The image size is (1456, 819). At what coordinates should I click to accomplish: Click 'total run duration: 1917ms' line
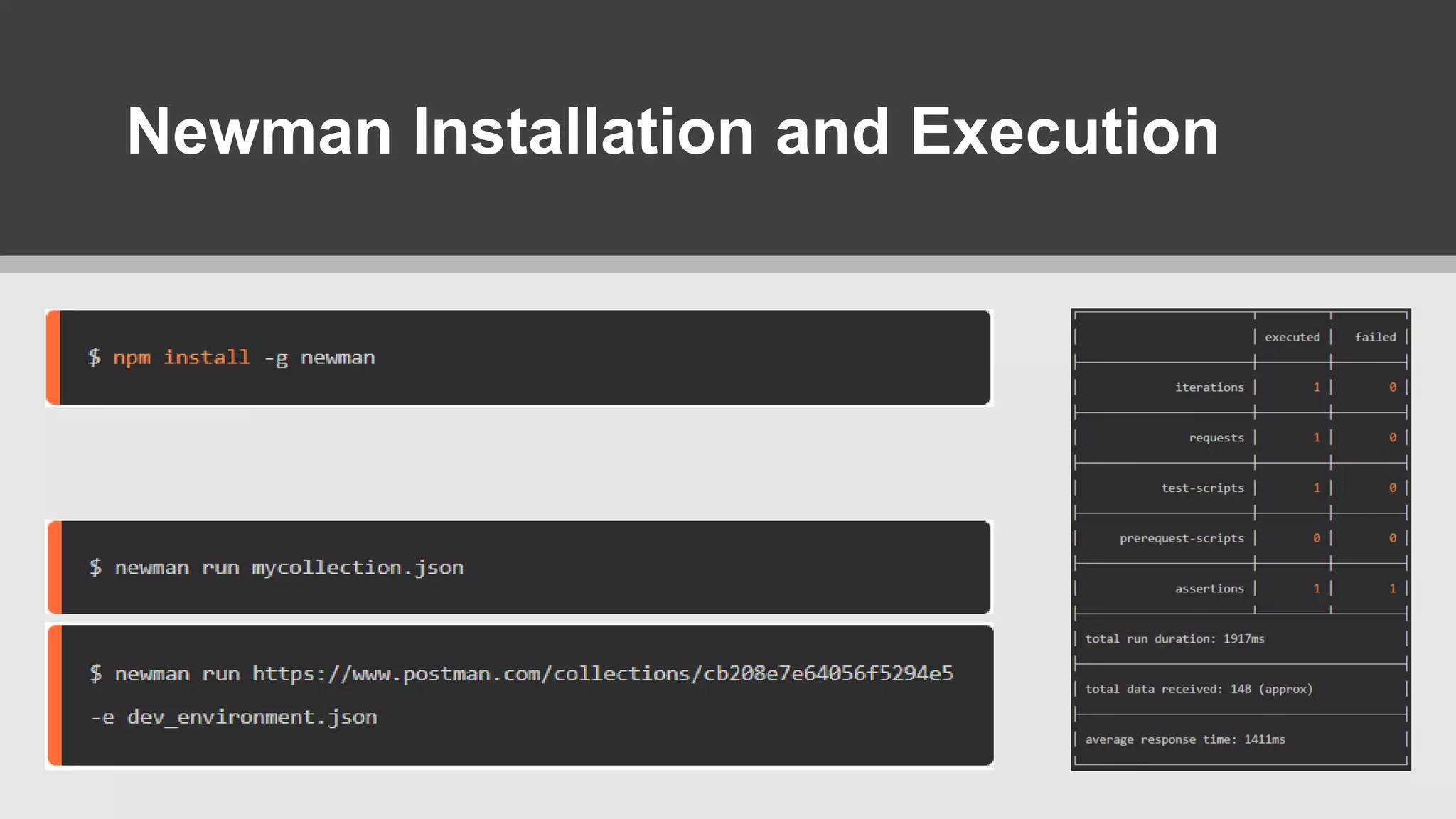click(x=1174, y=638)
